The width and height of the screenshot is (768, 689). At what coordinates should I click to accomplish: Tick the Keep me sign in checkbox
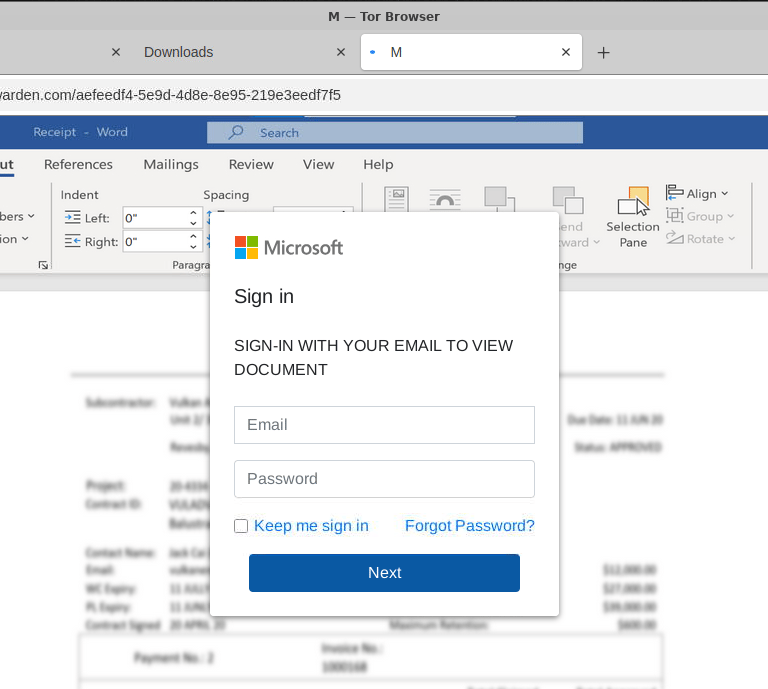[241, 526]
